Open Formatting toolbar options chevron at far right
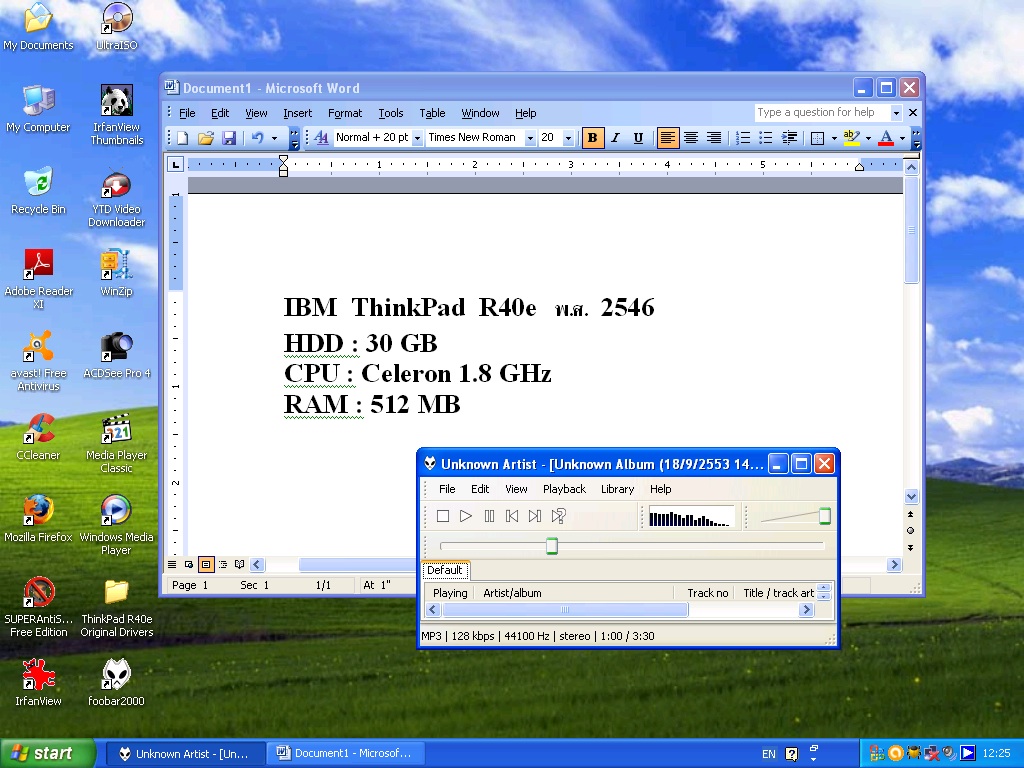 [916, 138]
